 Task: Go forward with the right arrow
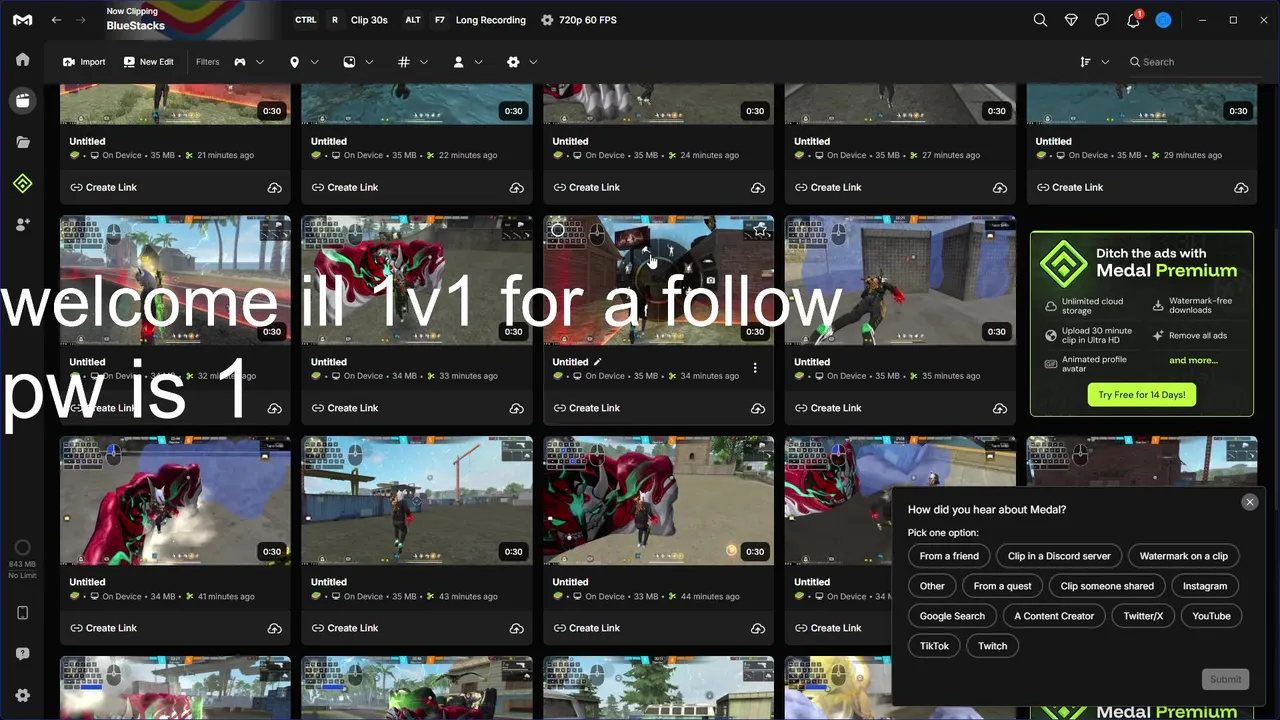tap(83, 20)
